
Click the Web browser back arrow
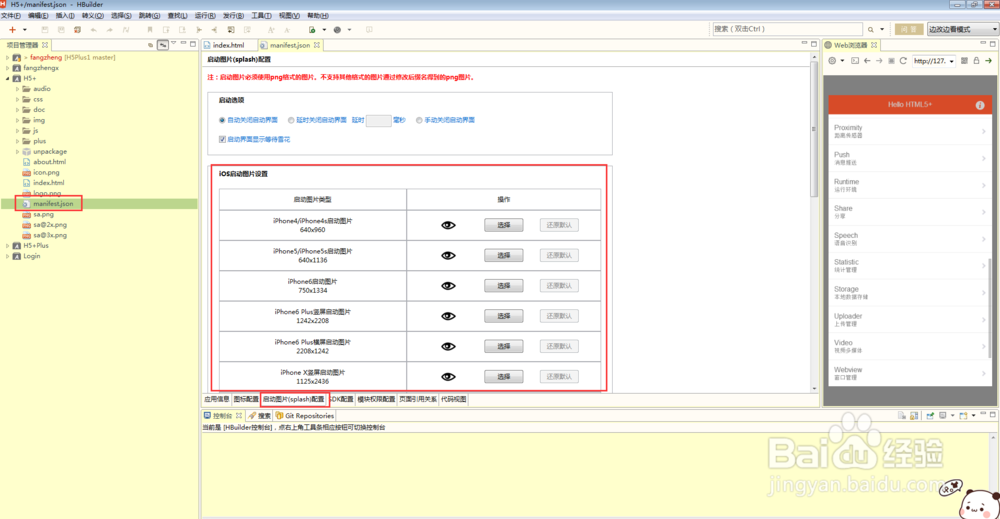pos(867,61)
